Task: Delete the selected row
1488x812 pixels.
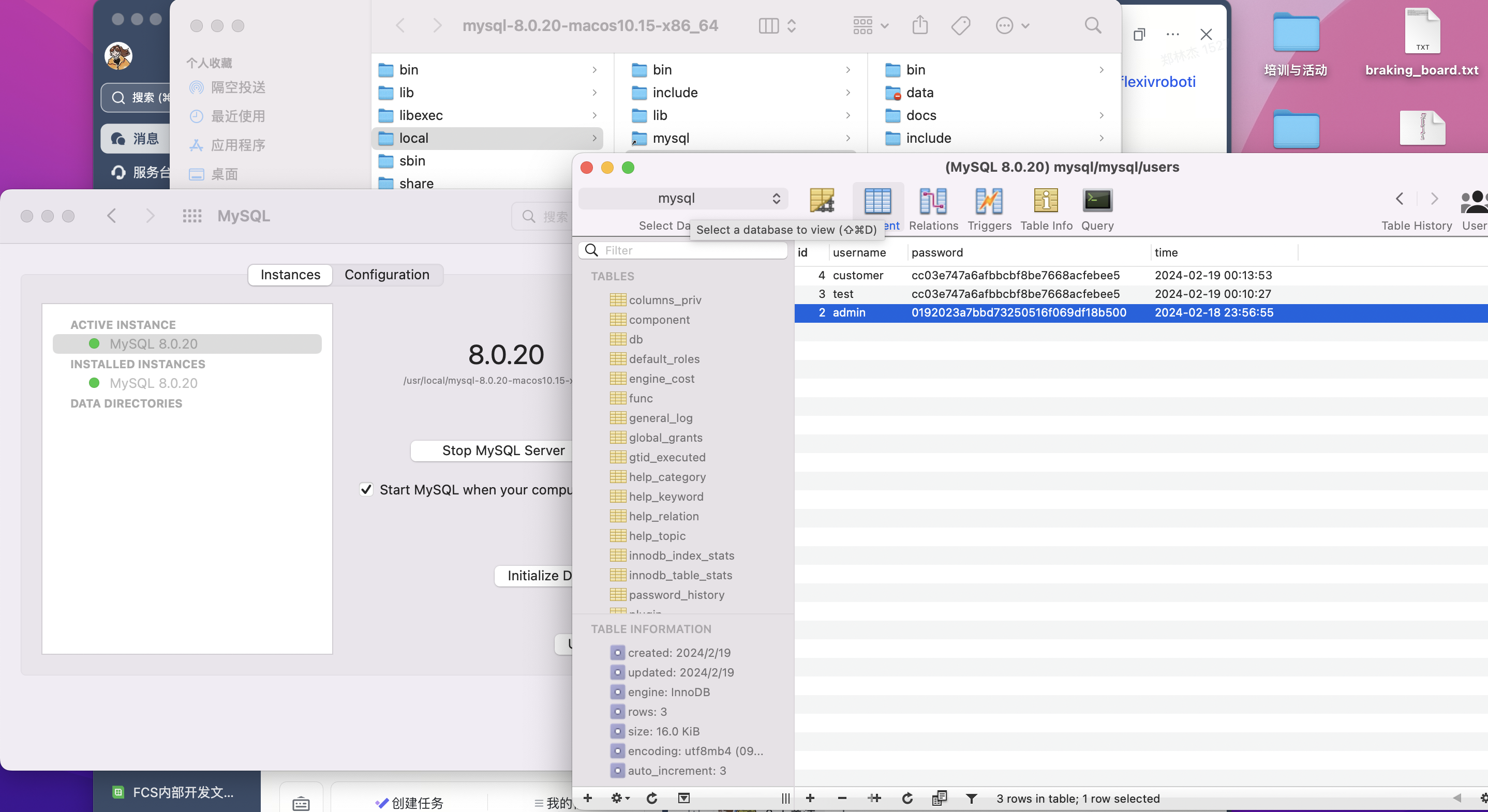Action: [842, 798]
